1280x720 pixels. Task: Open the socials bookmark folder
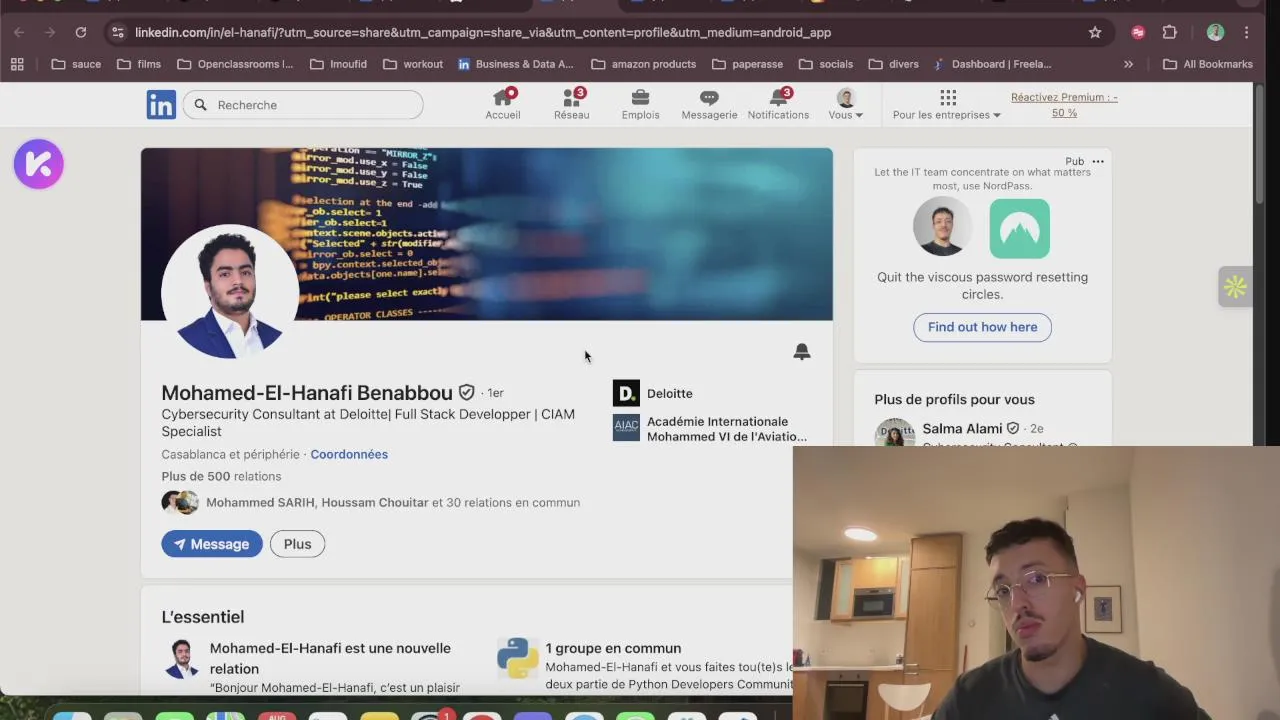coord(826,64)
